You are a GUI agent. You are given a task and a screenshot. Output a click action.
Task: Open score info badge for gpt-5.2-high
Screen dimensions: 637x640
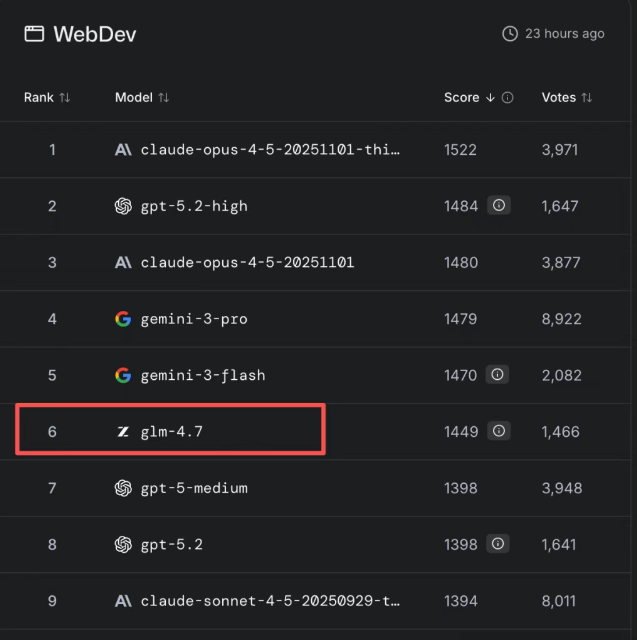(499, 205)
